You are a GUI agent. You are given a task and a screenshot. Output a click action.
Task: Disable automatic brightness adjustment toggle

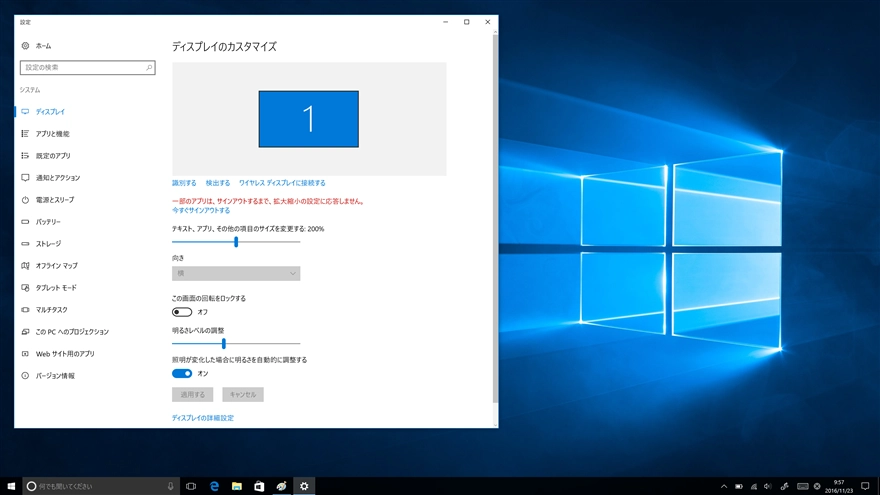pyautogui.click(x=182, y=373)
